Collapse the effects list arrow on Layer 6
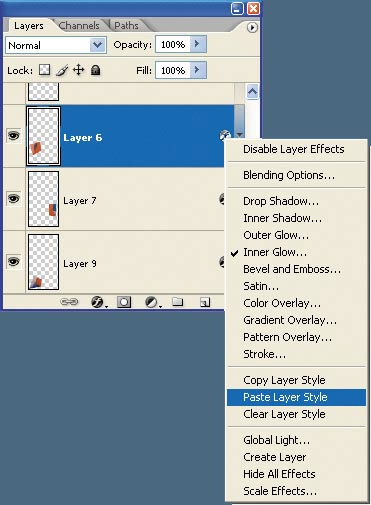The width and height of the screenshot is (371, 505). pos(239,135)
